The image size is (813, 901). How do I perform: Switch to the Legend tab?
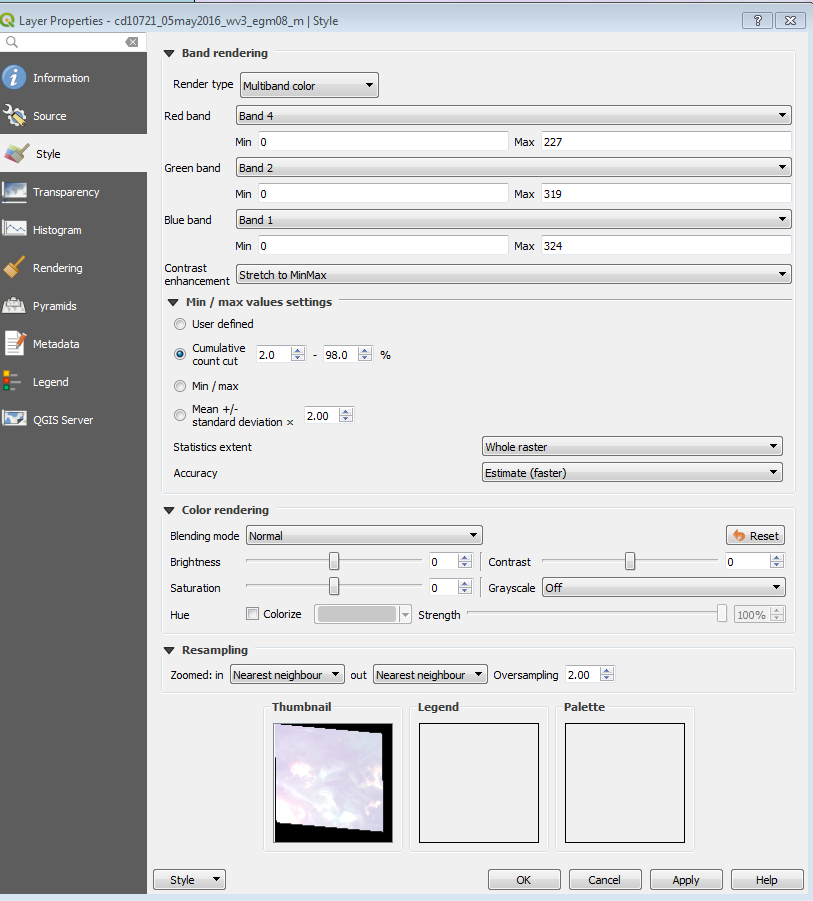tap(50, 382)
